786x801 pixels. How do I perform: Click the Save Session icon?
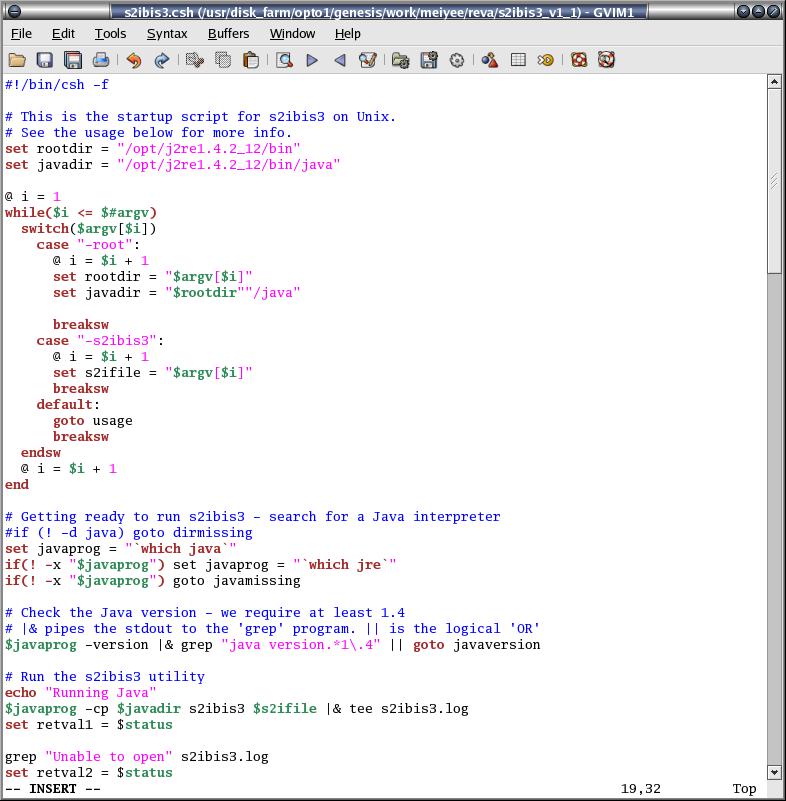(x=429, y=60)
